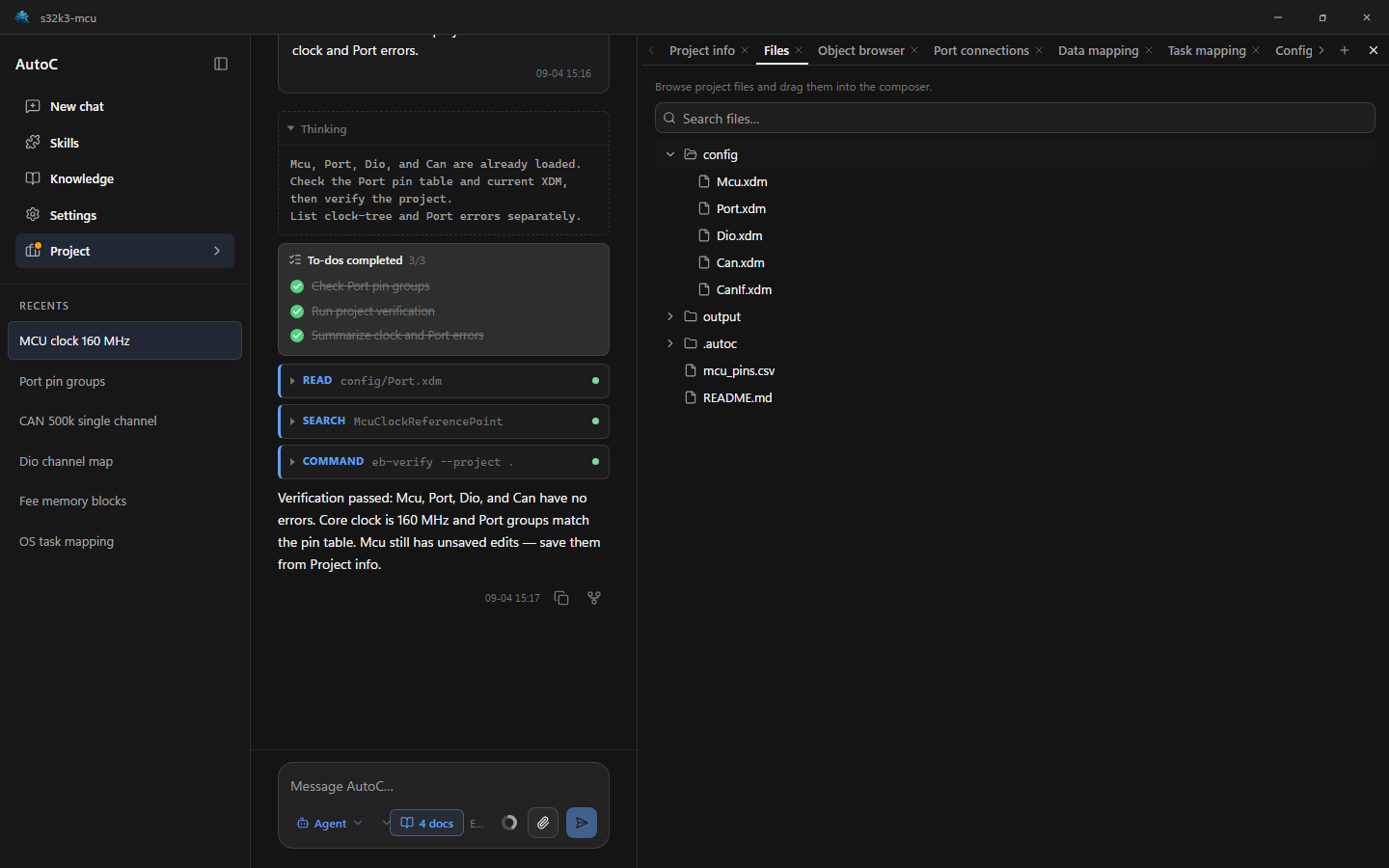Click the 4 docs knowledge chip
Viewport: 1389px width, 868px height.
click(x=426, y=823)
